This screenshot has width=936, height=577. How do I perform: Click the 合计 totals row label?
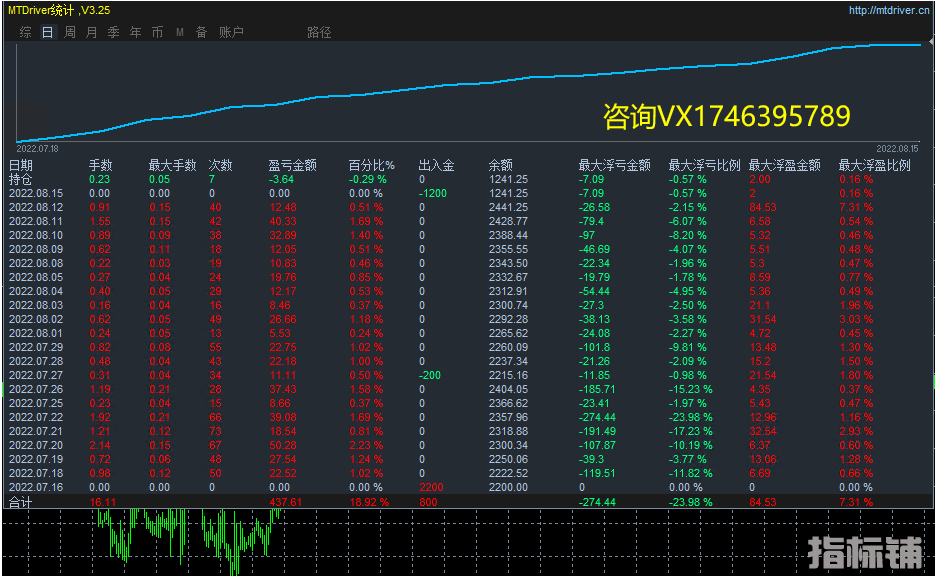pyautogui.click(x=21, y=501)
